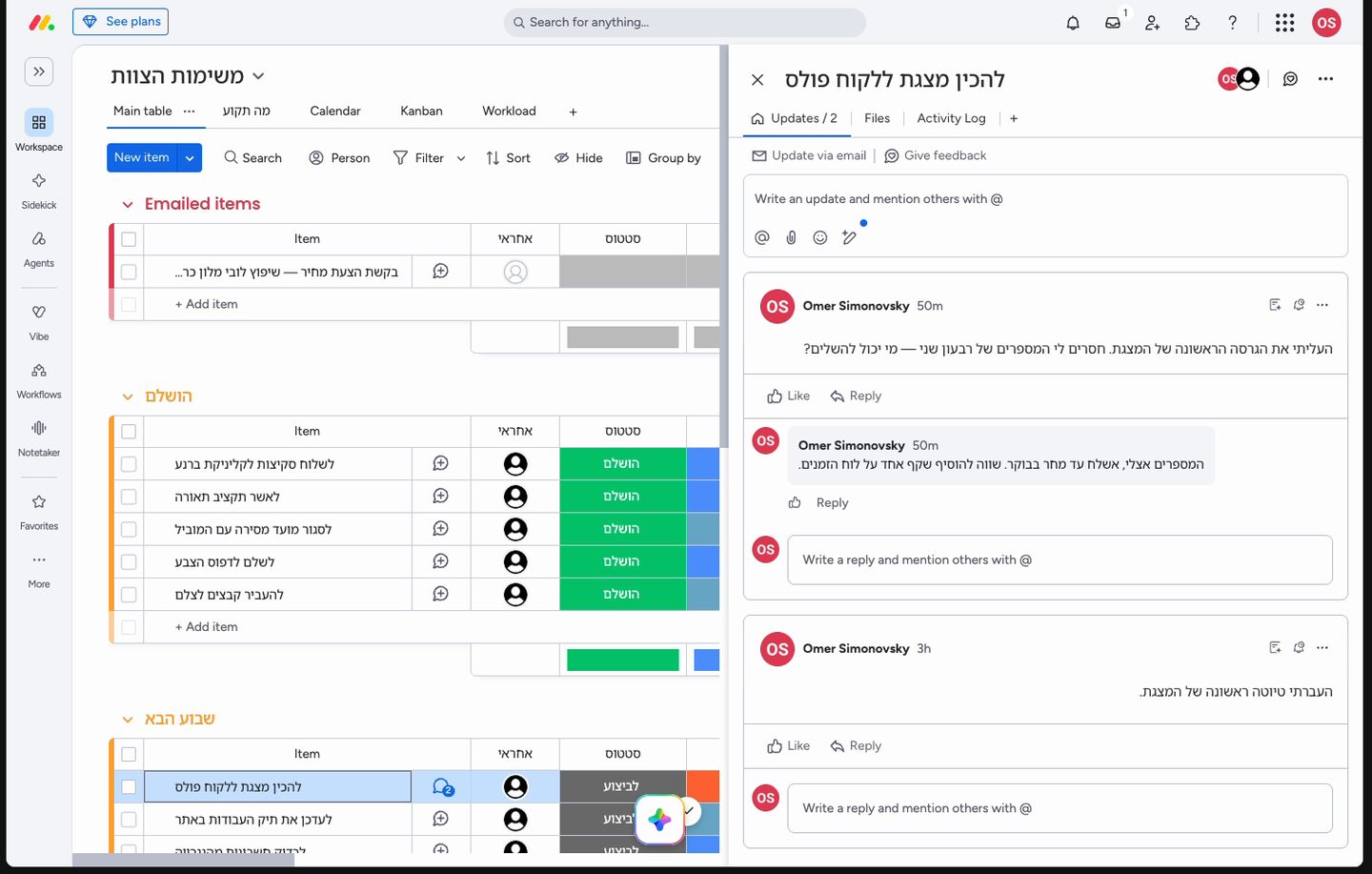1372x874 pixels.
Task: Open Main table view options menu
Action: click(x=190, y=112)
